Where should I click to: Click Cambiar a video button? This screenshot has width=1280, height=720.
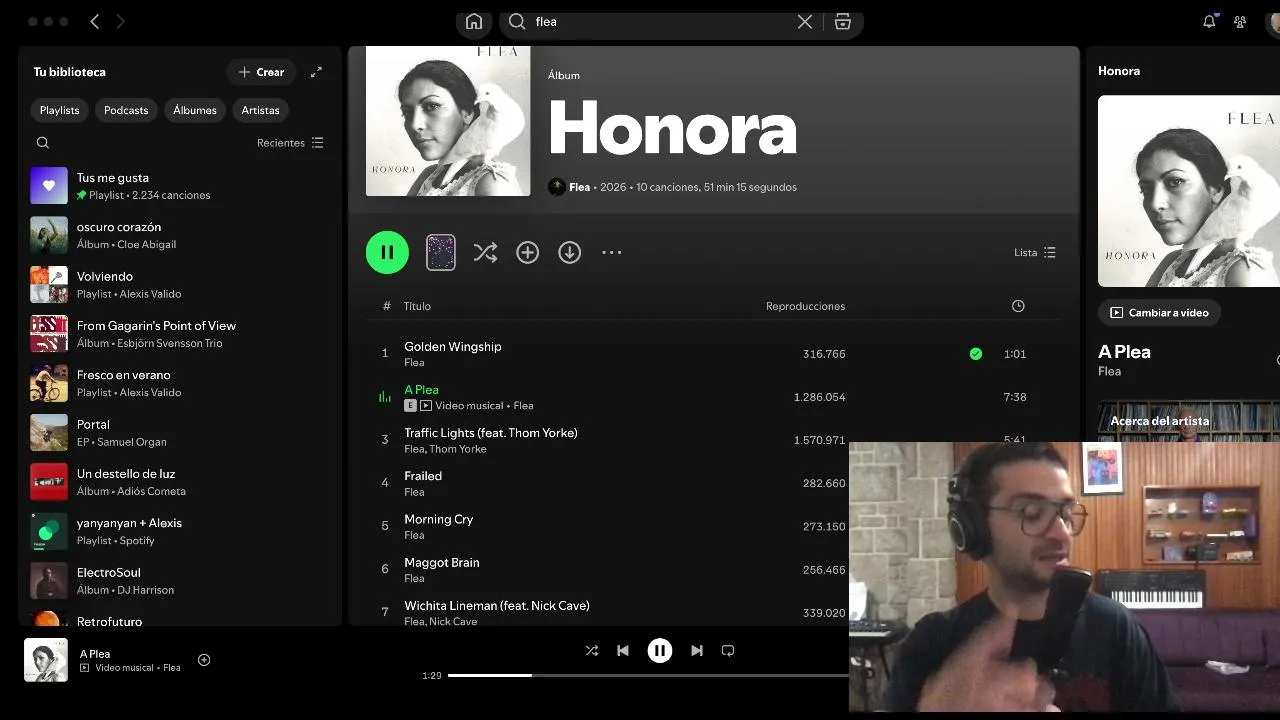click(1159, 313)
